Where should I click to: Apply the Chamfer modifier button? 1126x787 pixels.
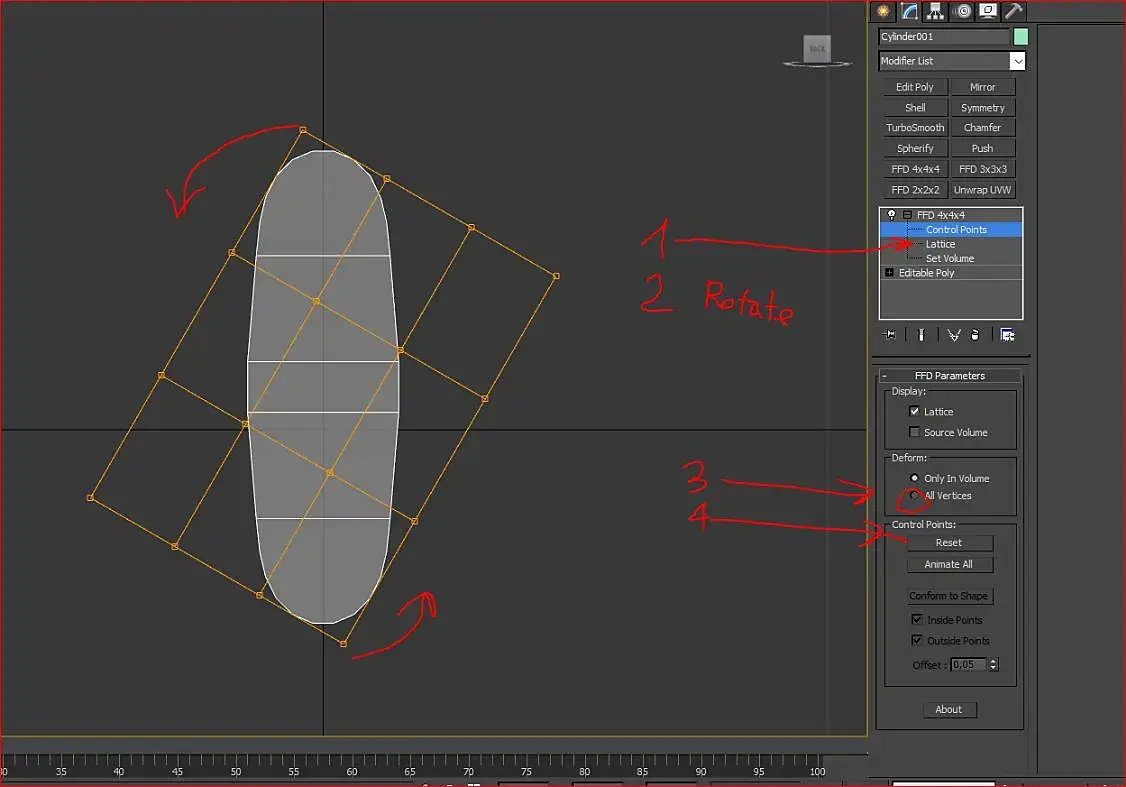(x=982, y=128)
